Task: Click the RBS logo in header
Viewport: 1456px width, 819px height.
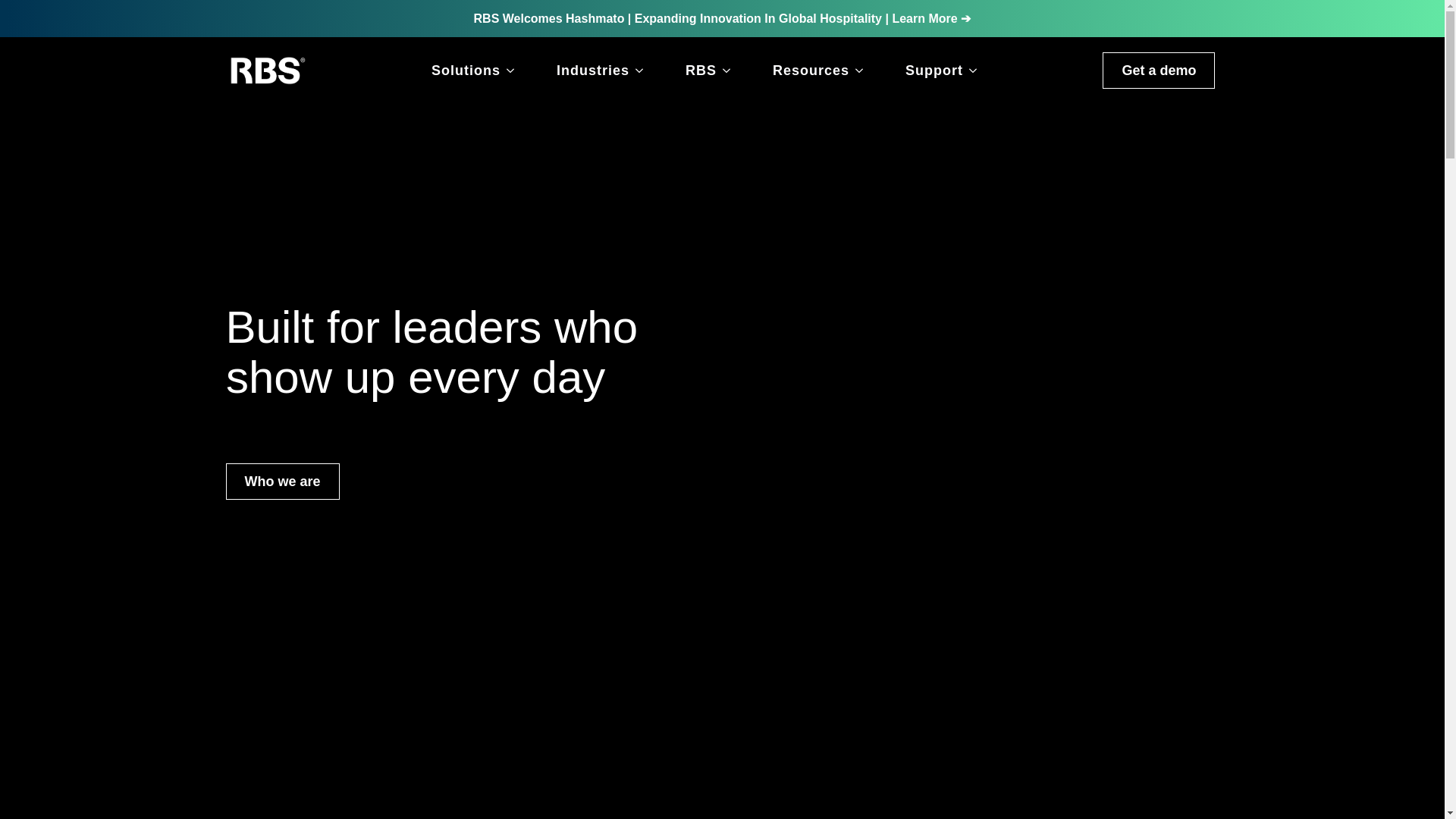Action: pos(267,71)
